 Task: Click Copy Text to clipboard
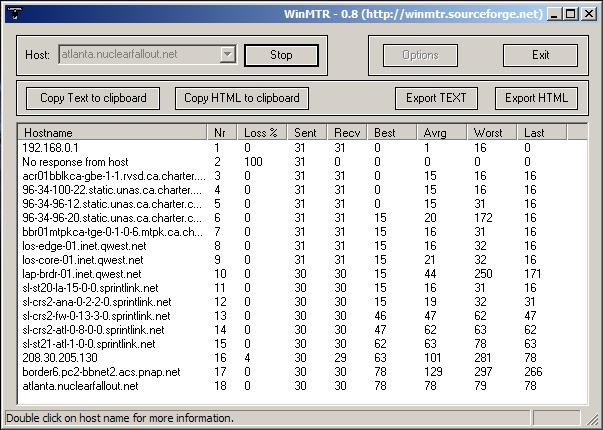(93, 98)
